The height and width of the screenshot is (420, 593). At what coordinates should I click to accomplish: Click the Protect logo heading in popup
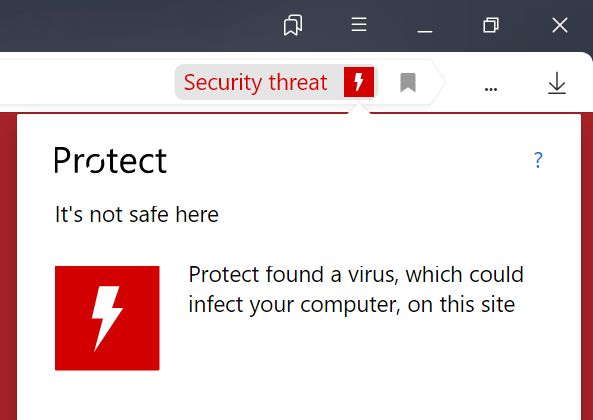[x=110, y=160]
